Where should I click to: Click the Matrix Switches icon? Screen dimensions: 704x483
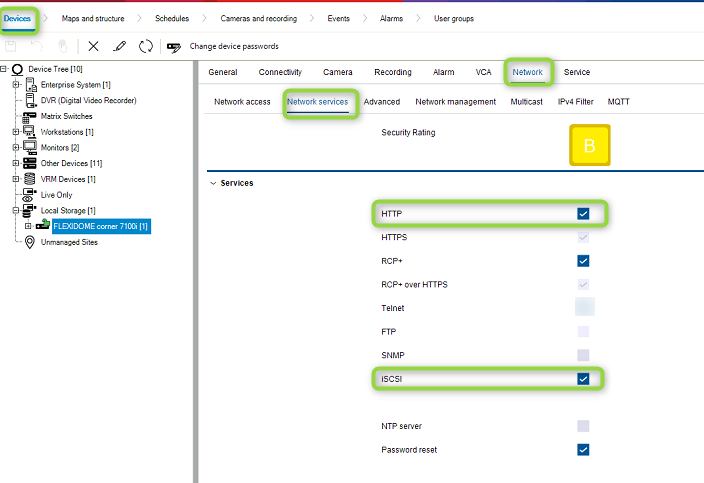30,116
